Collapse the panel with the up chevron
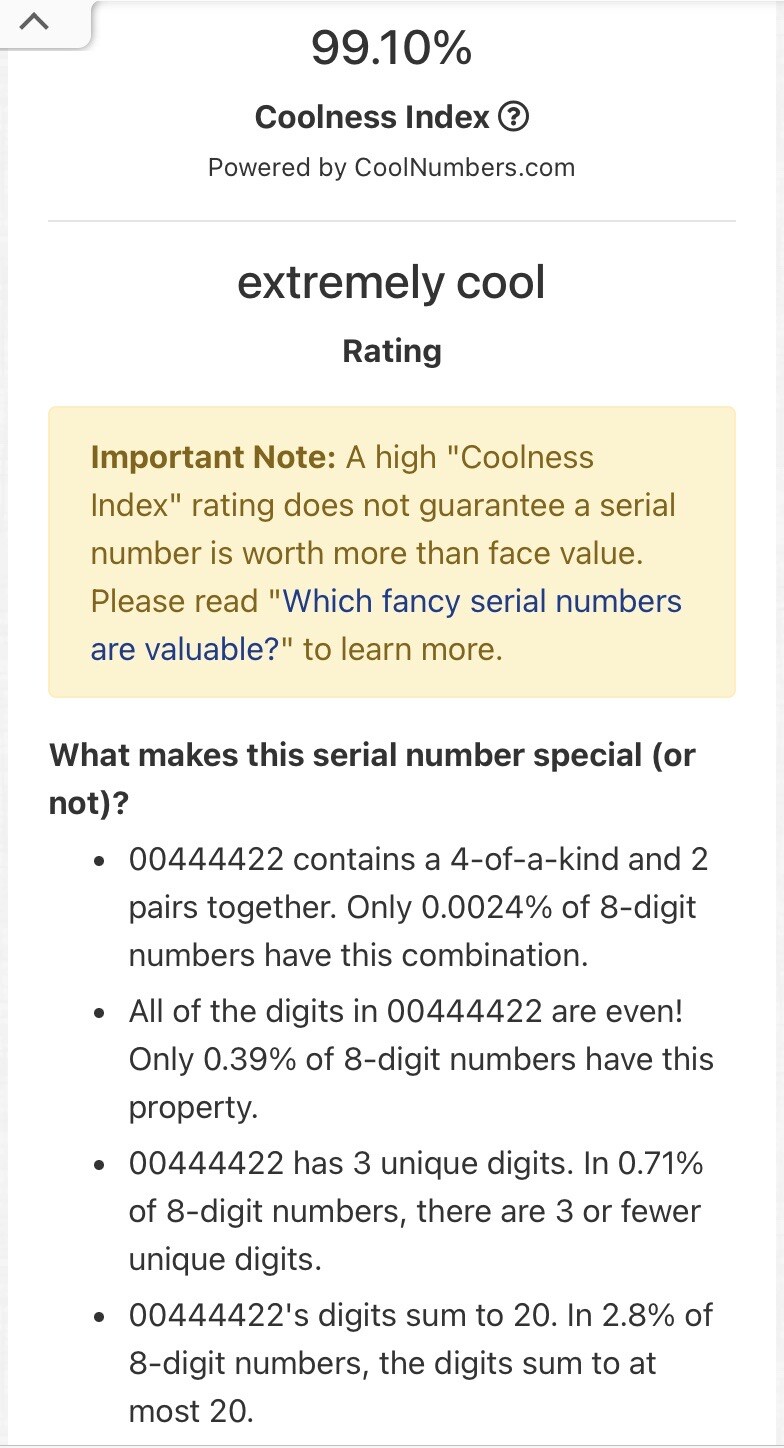The height and width of the screenshot is (1448, 784). pos(34,22)
